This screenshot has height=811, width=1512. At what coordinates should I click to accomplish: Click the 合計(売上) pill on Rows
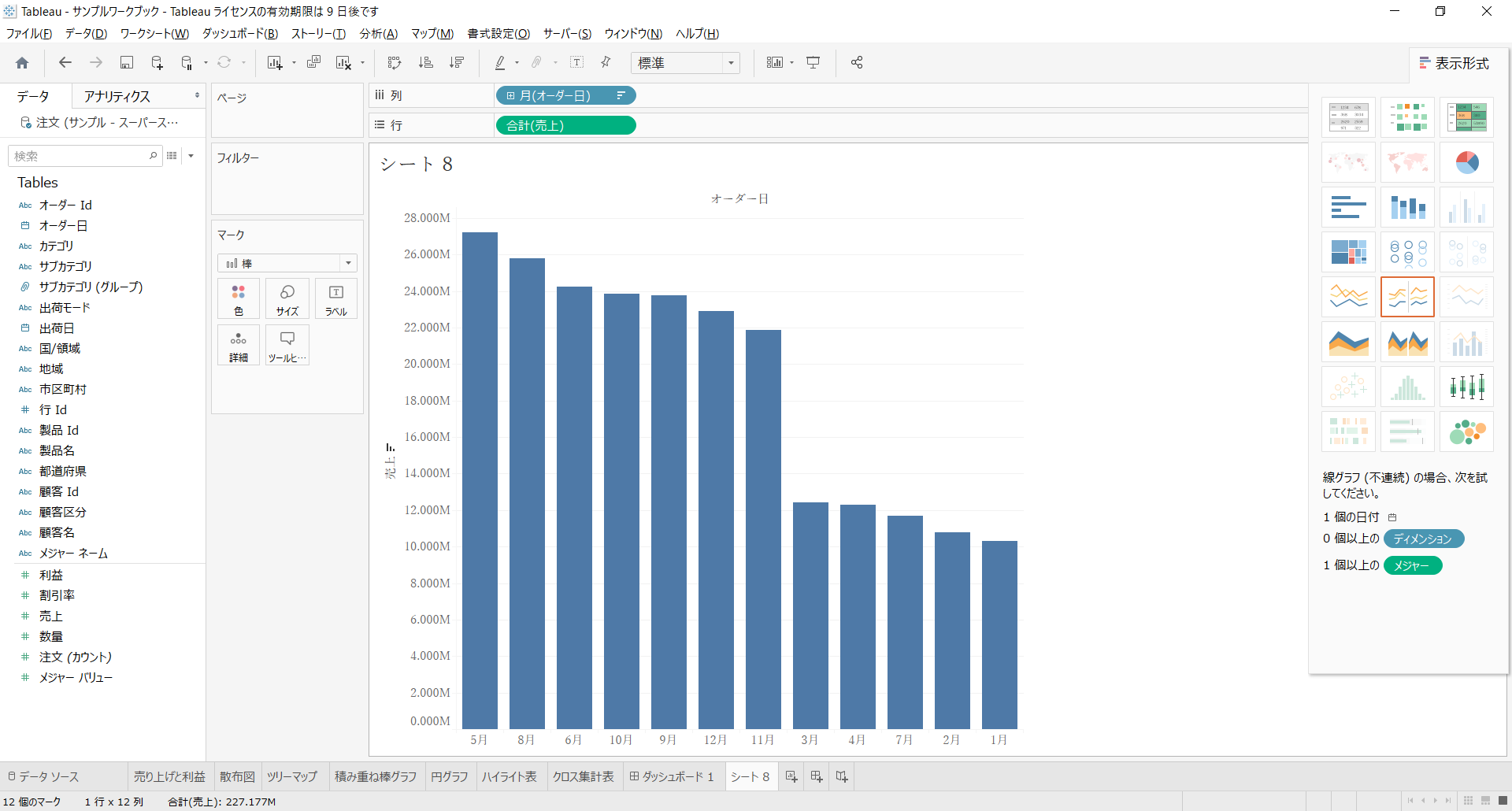pyautogui.click(x=565, y=126)
